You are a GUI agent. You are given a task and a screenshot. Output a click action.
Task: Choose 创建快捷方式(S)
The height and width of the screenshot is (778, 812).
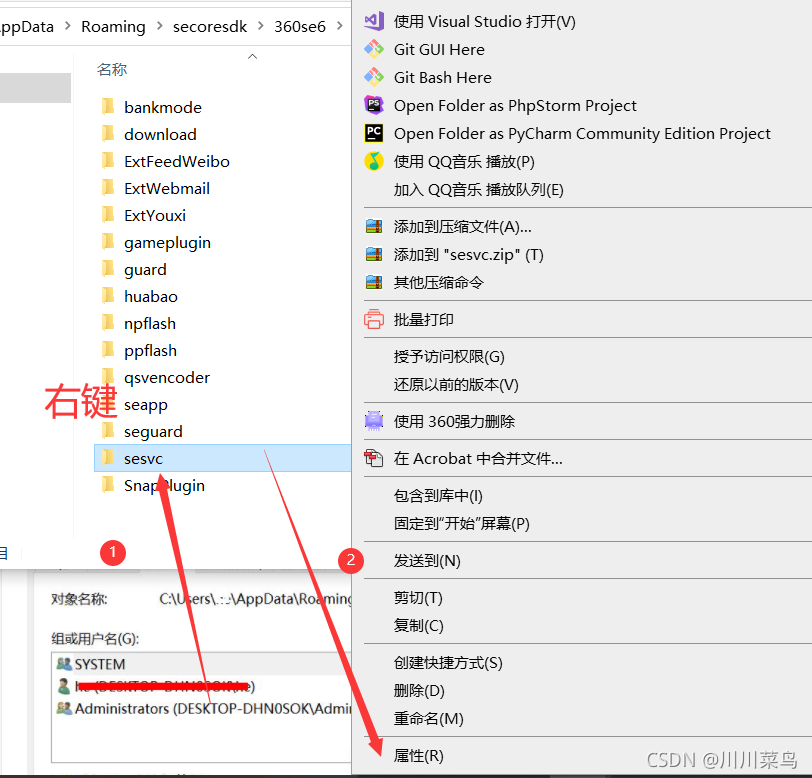click(x=448, y=662)
